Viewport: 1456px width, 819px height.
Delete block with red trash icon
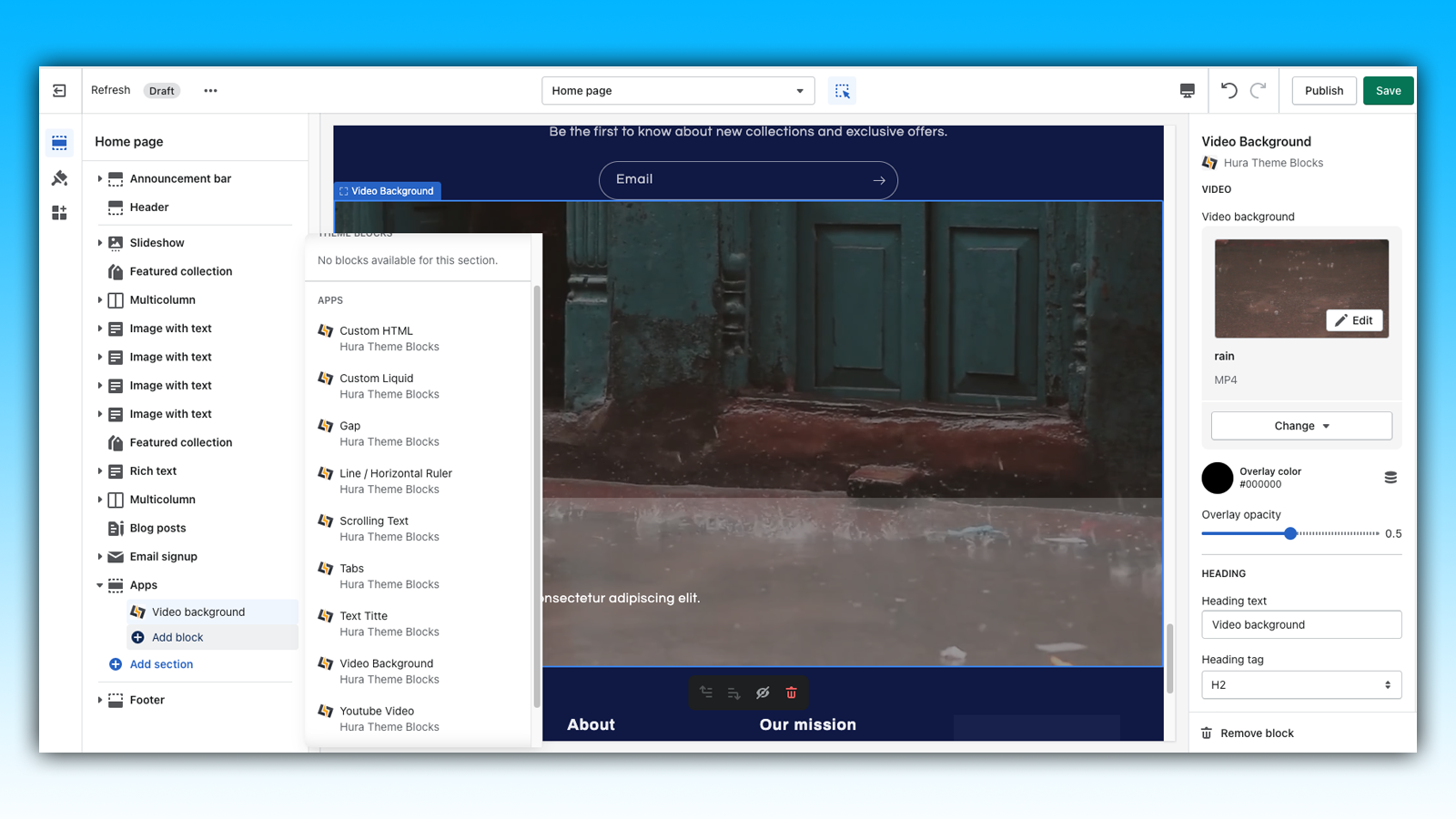[x=791, y=693]
